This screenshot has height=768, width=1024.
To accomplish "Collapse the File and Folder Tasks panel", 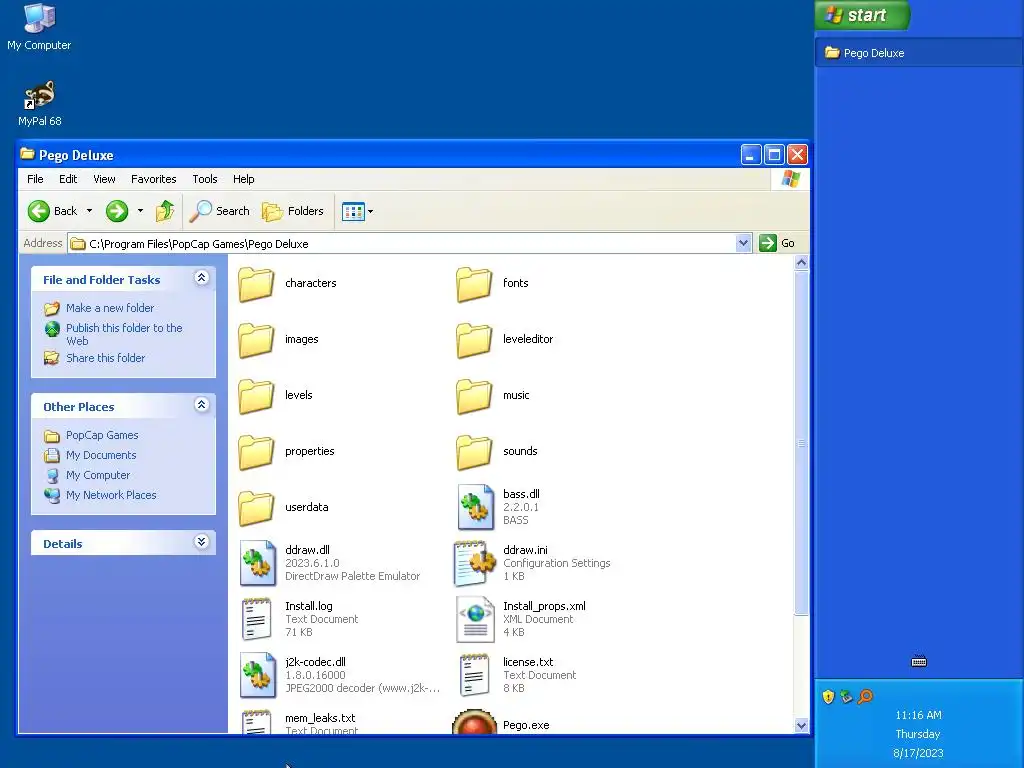I will pyautogui.click(x=201, y=278).
